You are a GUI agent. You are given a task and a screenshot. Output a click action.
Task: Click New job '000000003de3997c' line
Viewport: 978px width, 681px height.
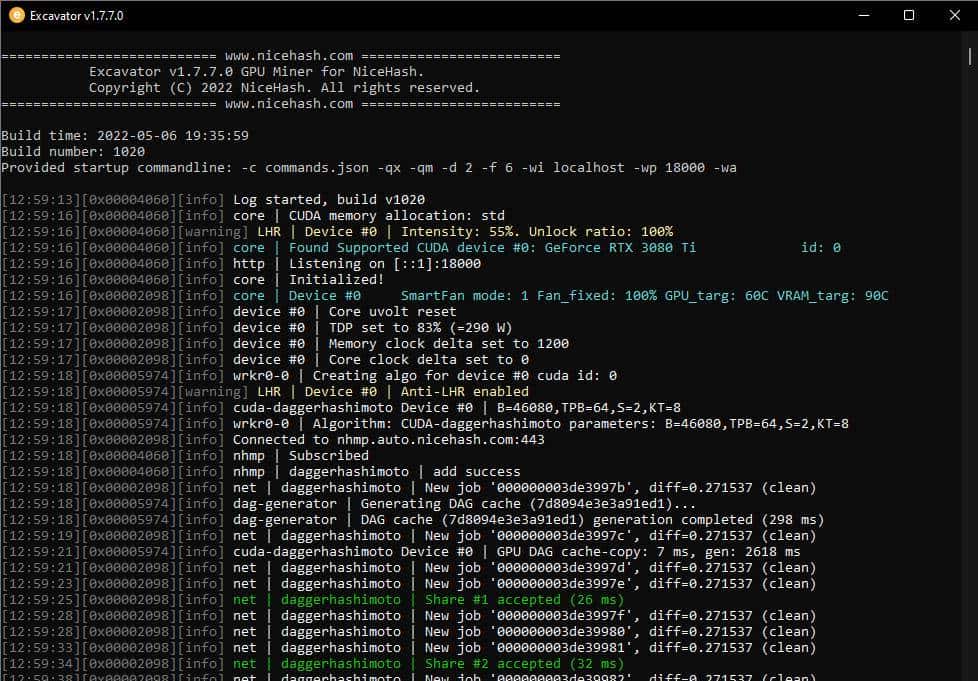tap(409, 536)
